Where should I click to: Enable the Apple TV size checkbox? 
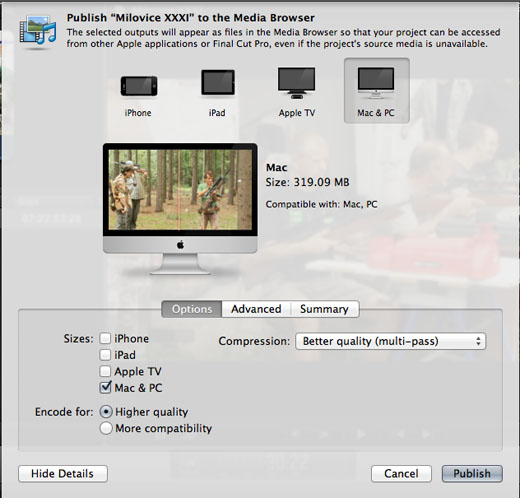[105, 371]
